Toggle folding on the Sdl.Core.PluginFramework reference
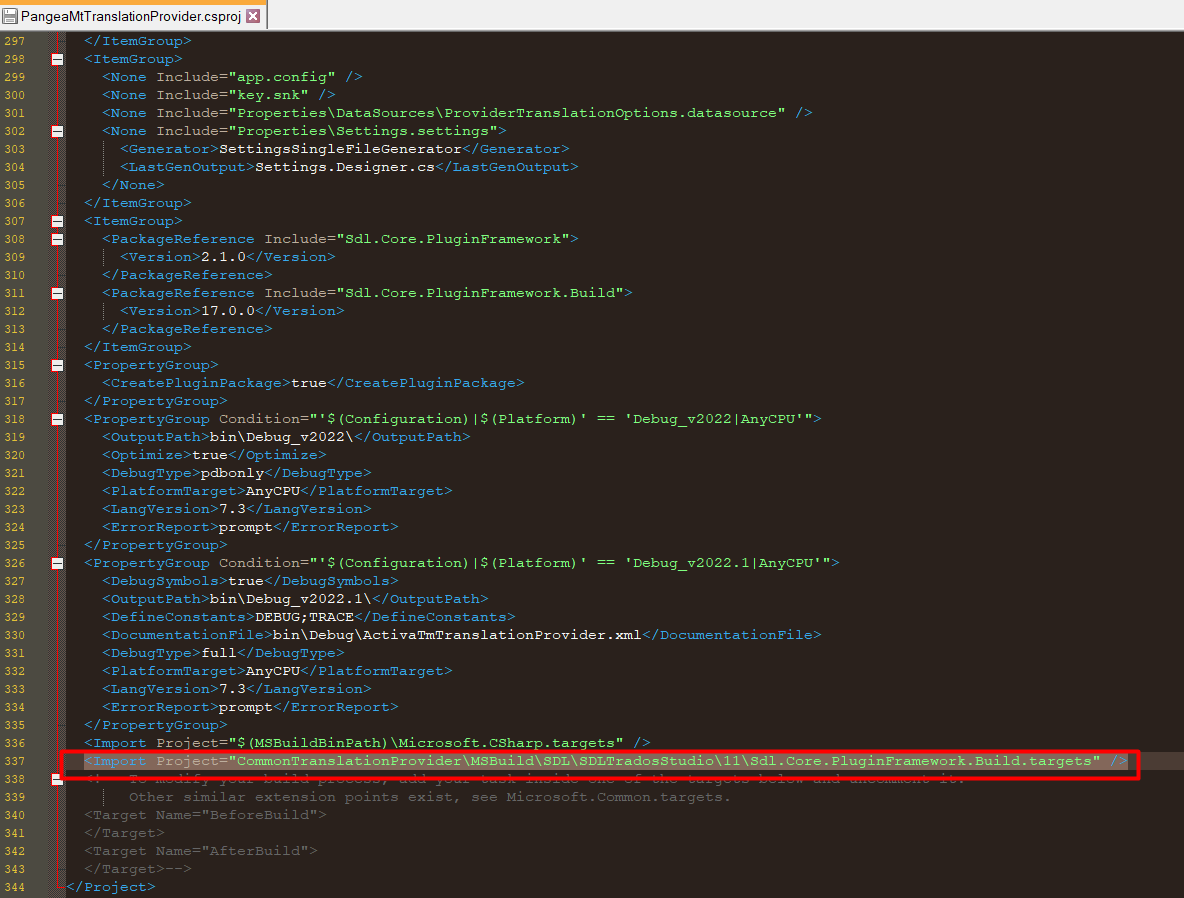 (x=57, y=238)
